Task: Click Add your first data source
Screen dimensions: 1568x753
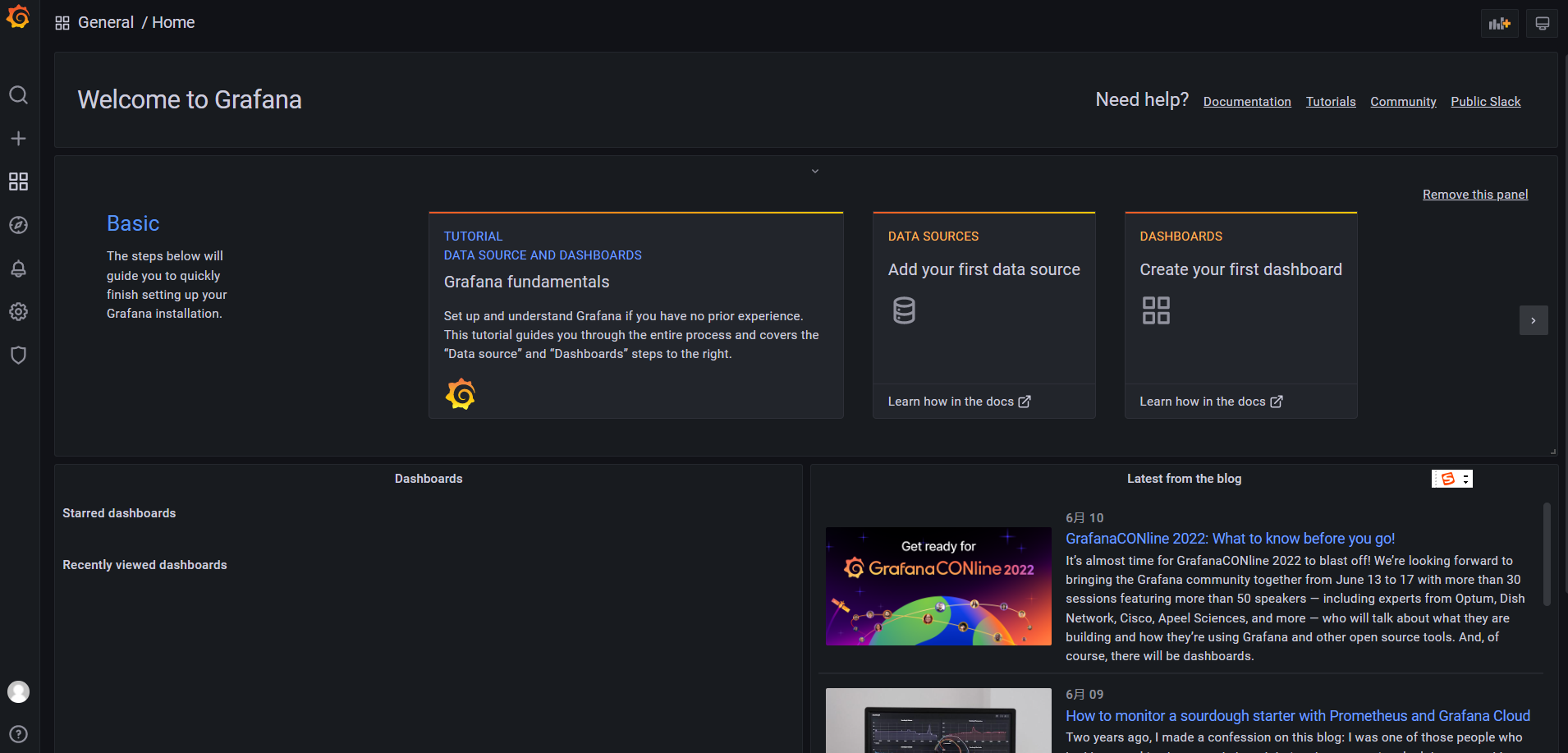Action: (x=984, y=269)
